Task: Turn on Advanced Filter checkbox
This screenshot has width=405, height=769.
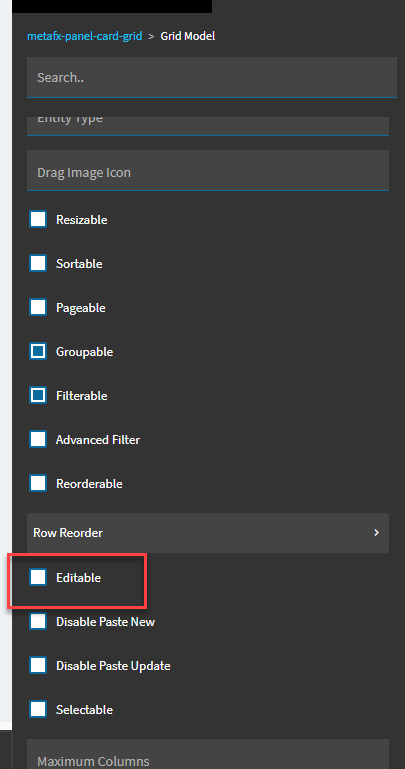Action: tap(38, 439)
